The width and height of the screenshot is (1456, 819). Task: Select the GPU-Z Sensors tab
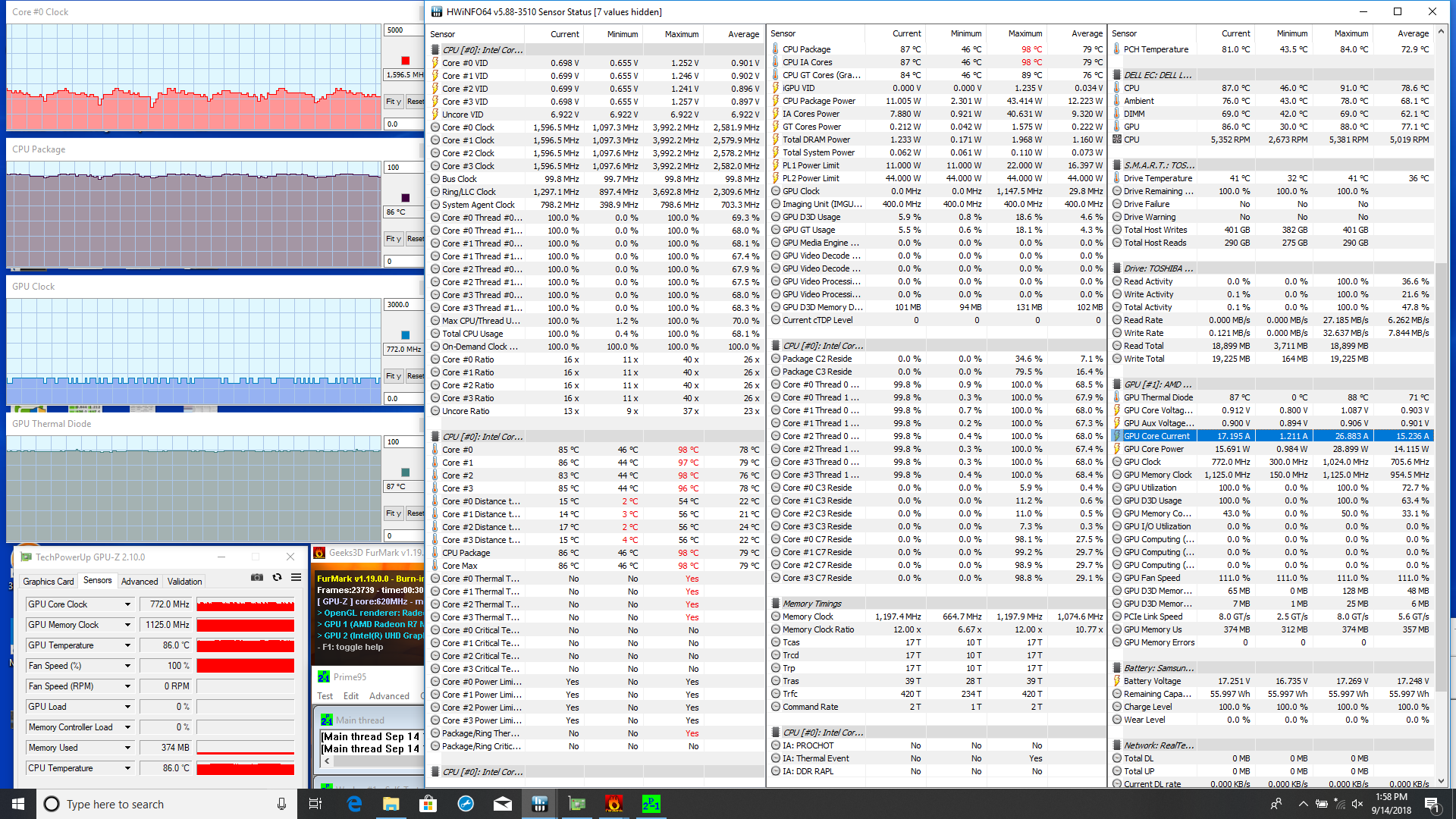pos(98,580)
